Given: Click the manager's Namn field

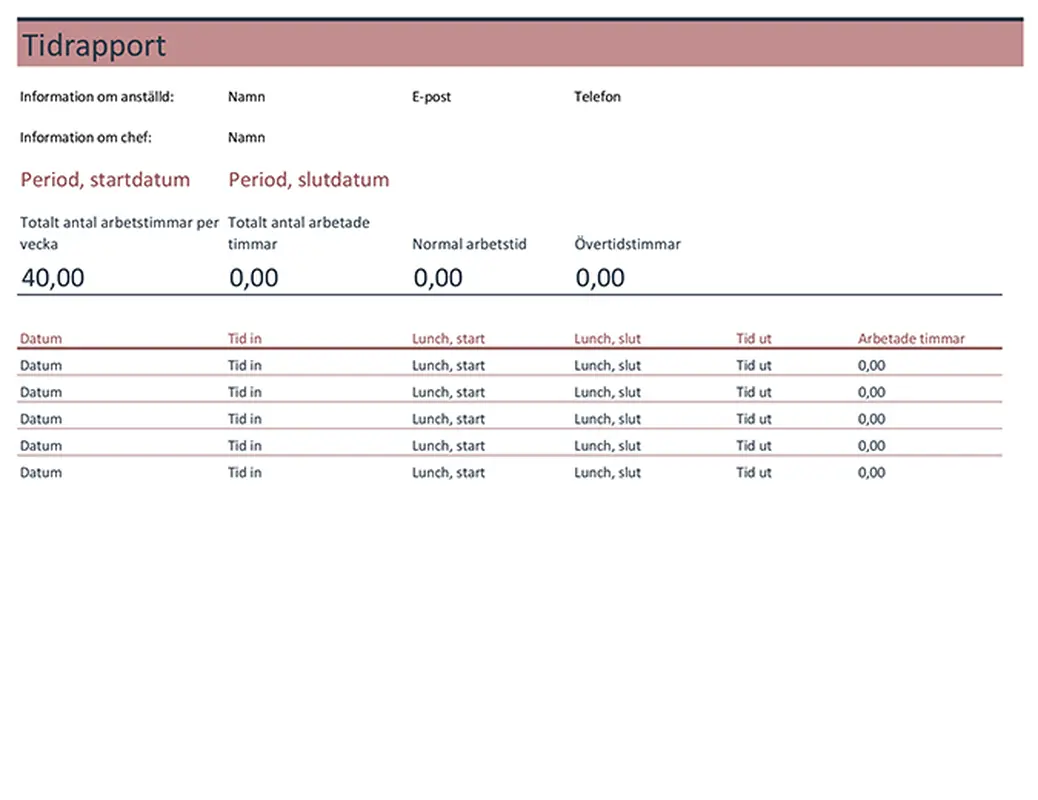Looking at the screenshot, I should 246,137.
